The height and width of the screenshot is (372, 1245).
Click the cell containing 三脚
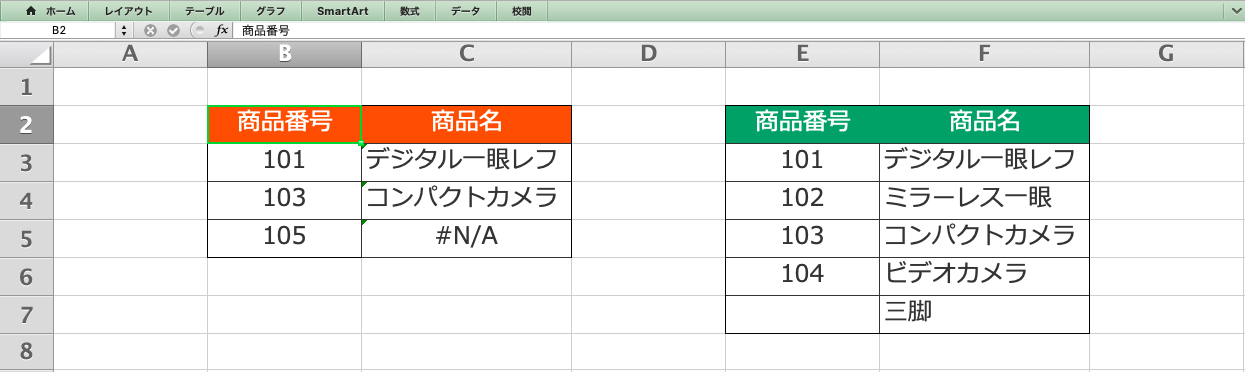coord(984,314)
